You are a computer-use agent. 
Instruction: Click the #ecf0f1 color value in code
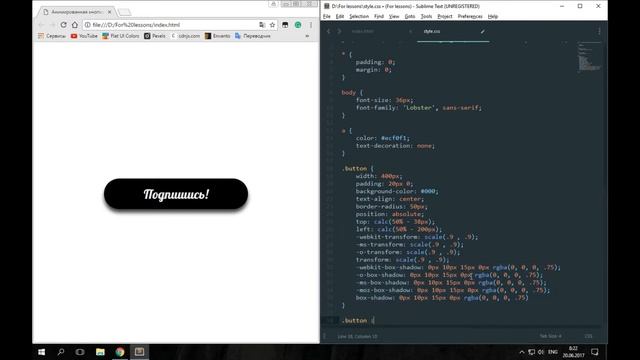tap(395, 138)
